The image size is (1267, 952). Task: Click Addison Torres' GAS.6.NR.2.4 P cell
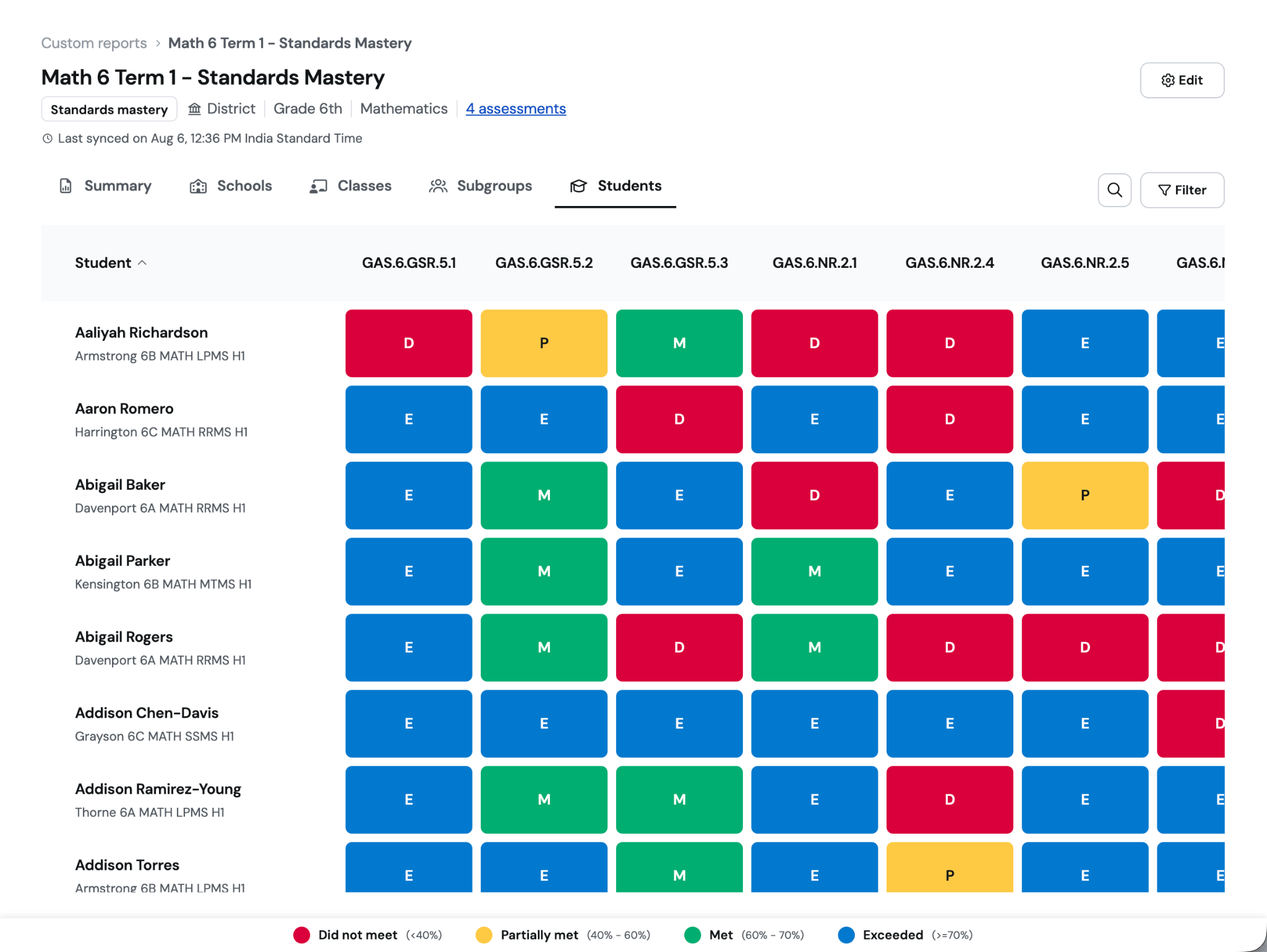pos(950,868)
